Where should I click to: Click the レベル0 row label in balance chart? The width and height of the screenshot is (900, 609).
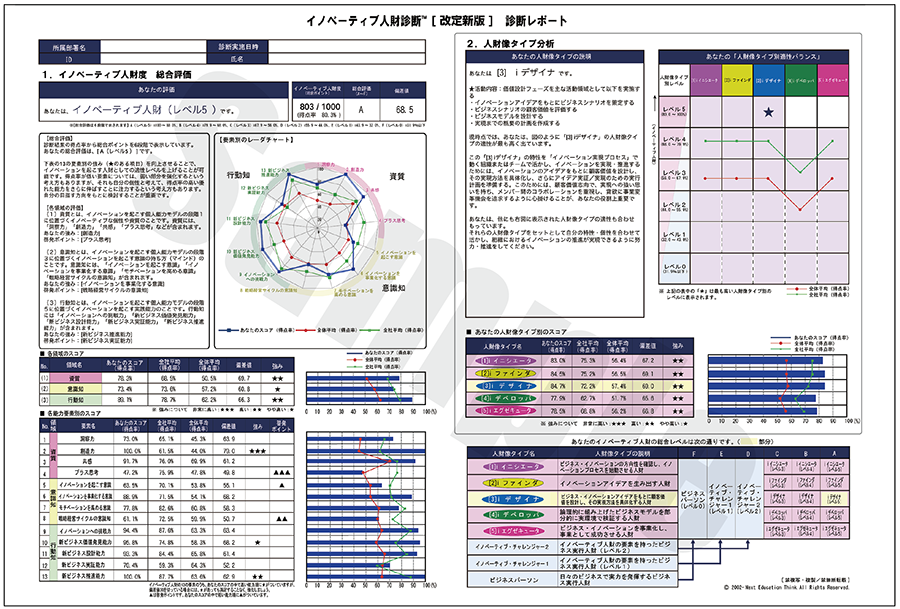pyautogui.click(x=674, y=268)
